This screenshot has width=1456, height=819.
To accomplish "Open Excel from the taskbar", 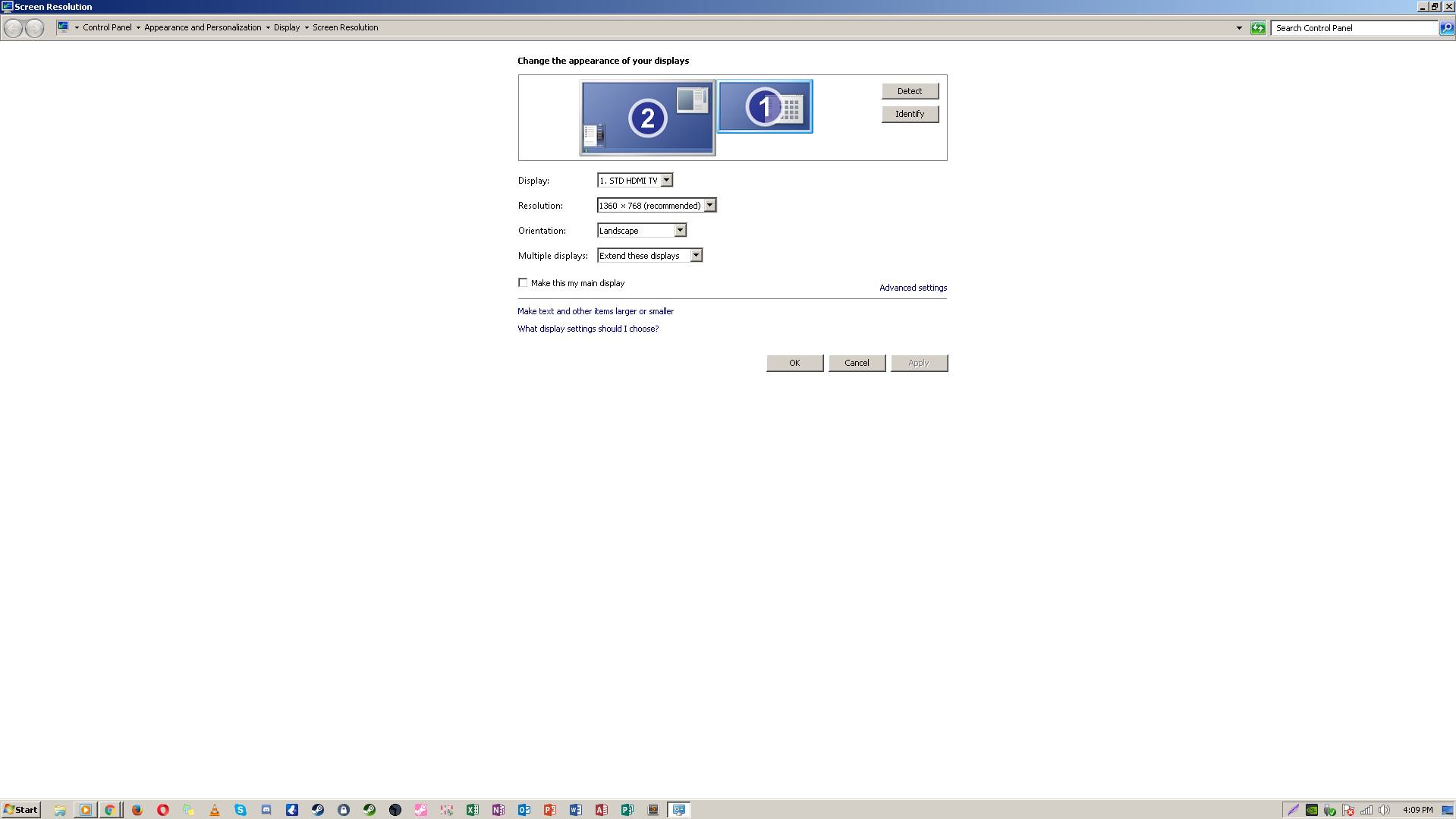I will 473,810.
